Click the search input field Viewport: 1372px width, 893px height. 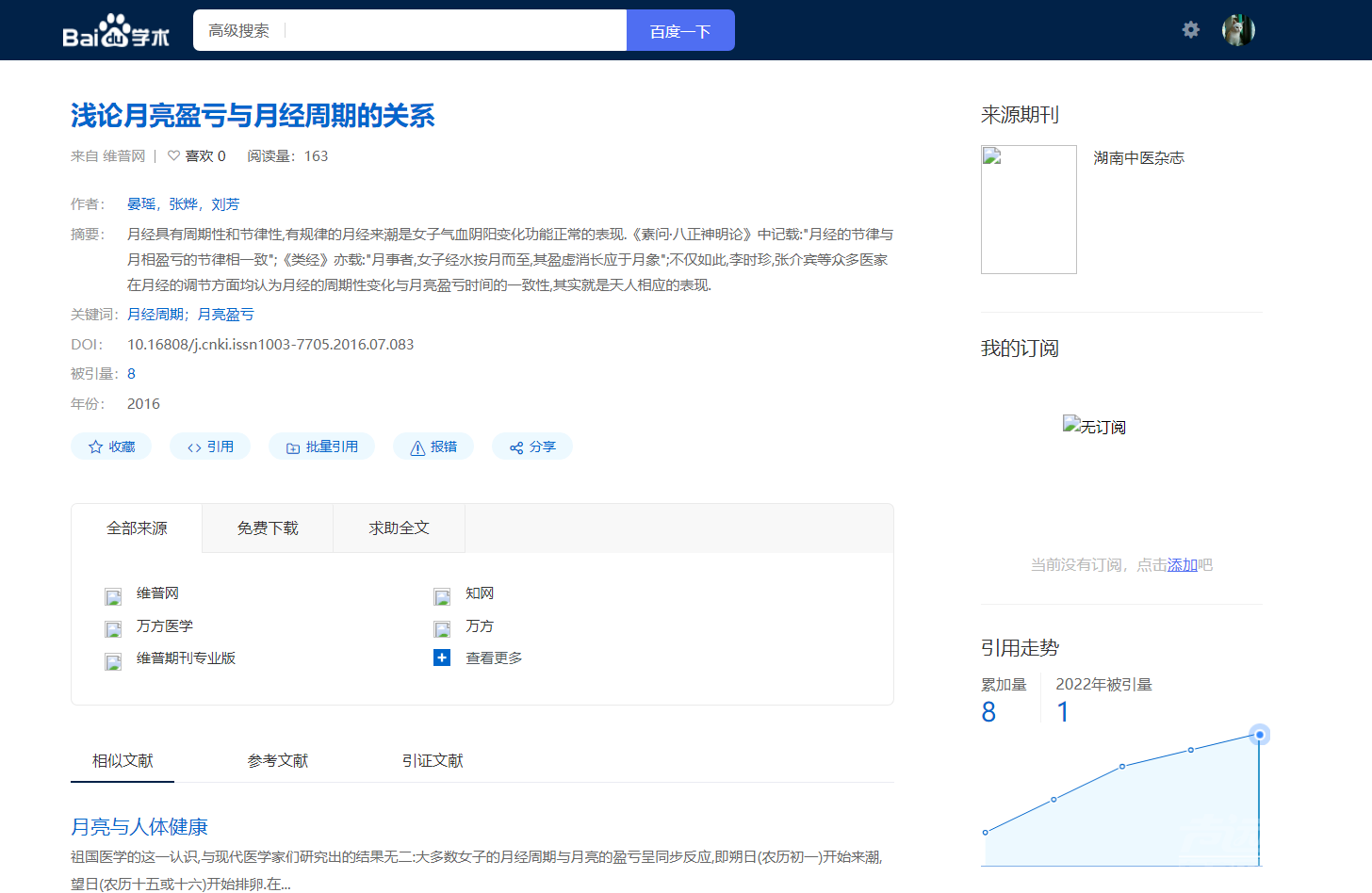455,30
